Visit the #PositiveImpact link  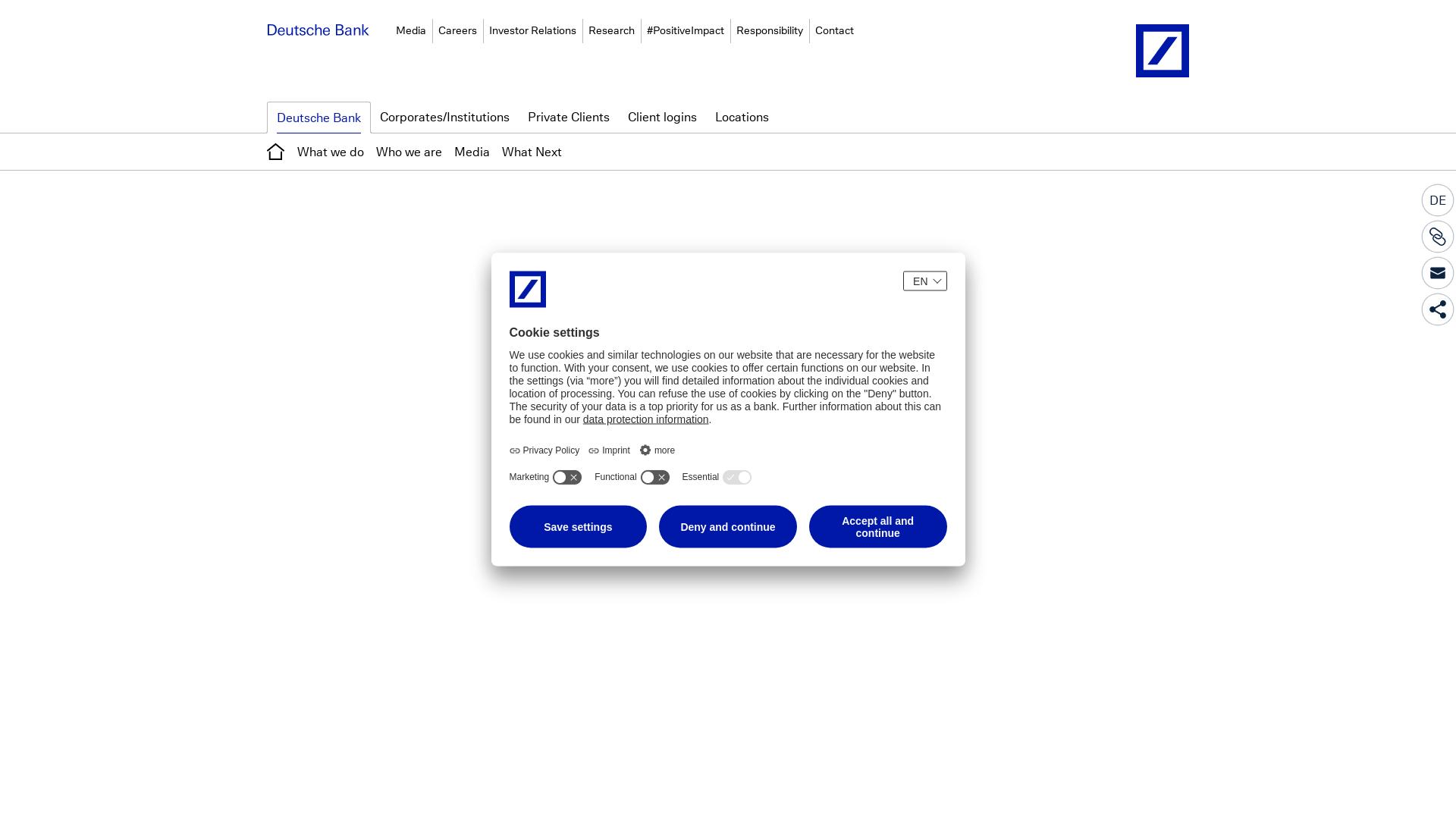click(x=686, y=31)
